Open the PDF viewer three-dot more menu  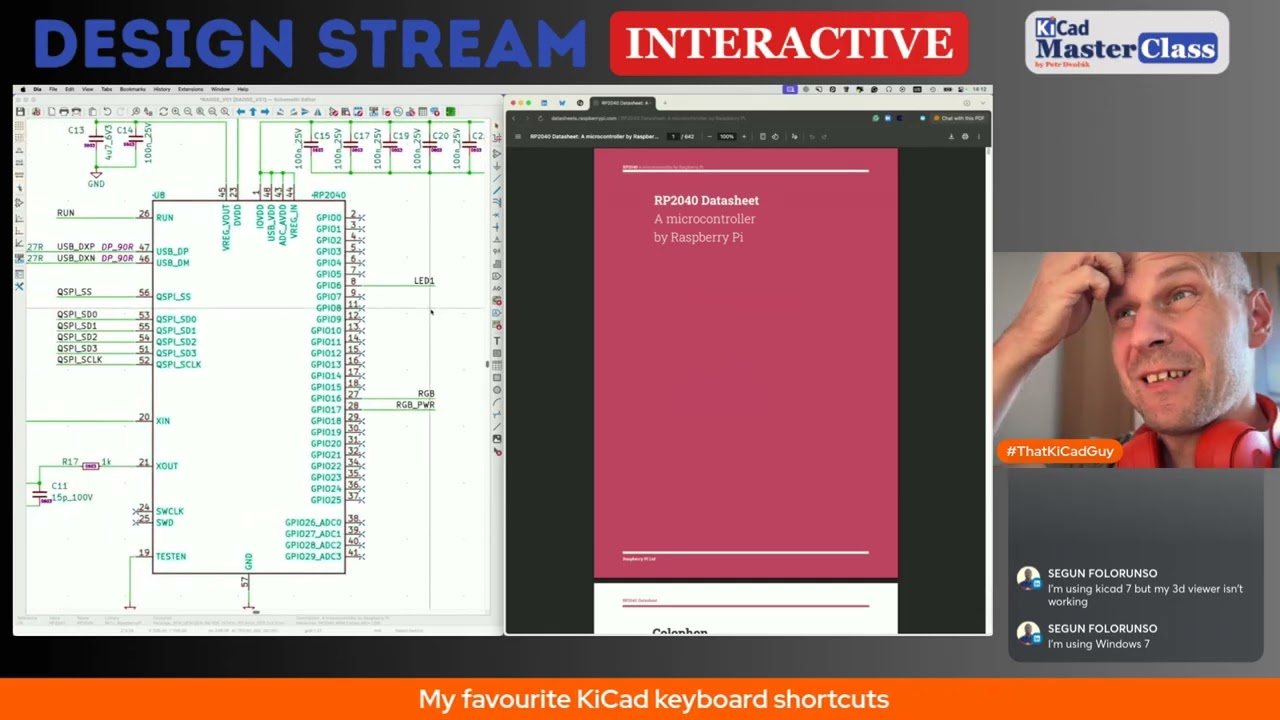pyautogui.click(x=979, y=136)
